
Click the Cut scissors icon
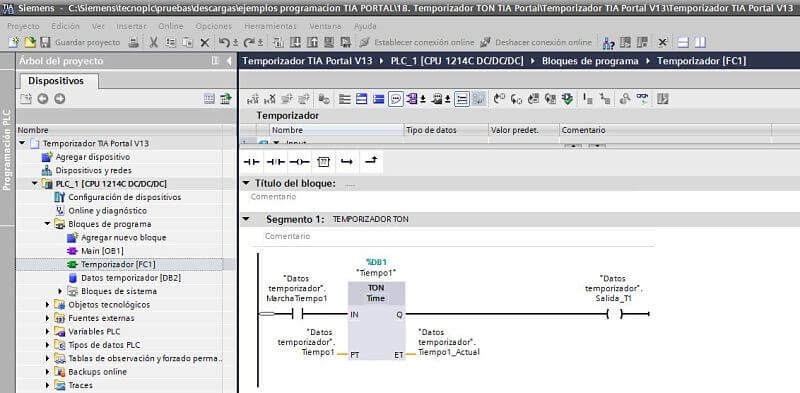pyautogui.click(x=153, y=42)
